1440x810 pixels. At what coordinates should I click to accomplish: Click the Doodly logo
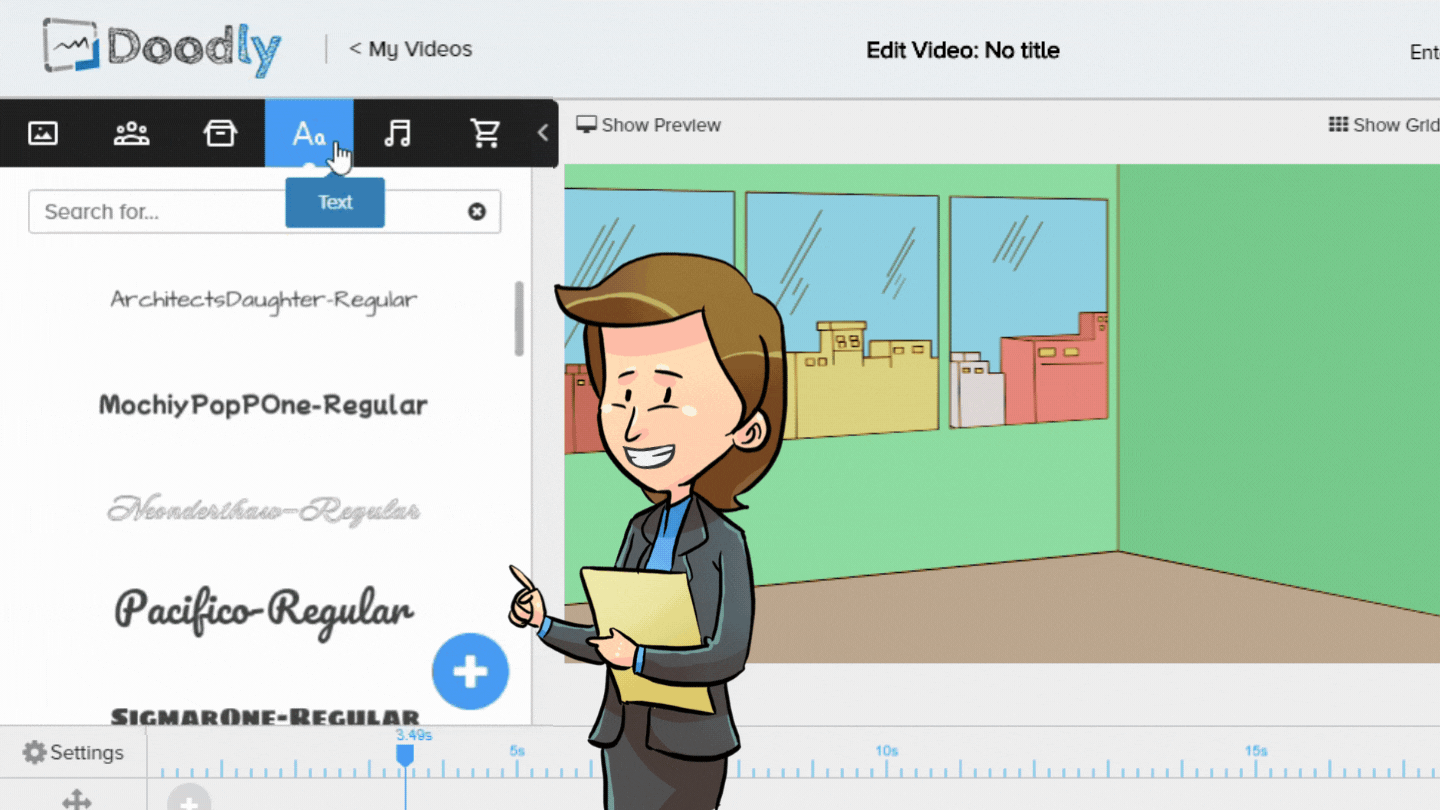point(162,48)
